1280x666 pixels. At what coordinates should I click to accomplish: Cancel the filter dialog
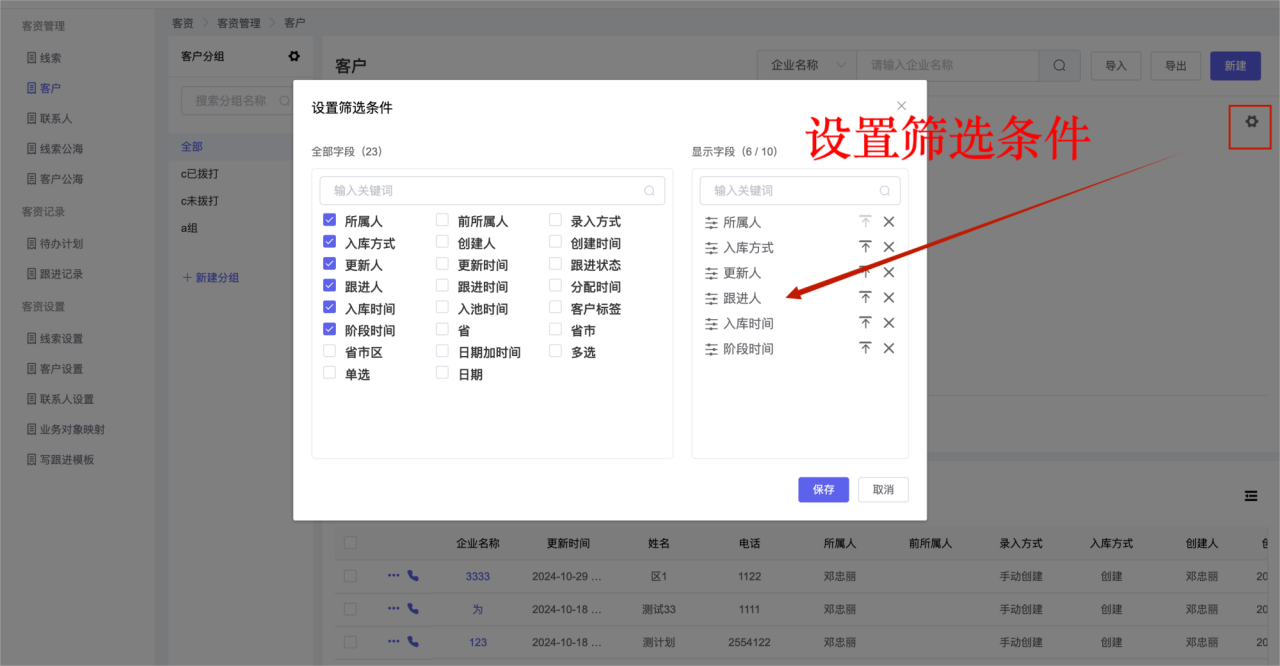(883, 490)
